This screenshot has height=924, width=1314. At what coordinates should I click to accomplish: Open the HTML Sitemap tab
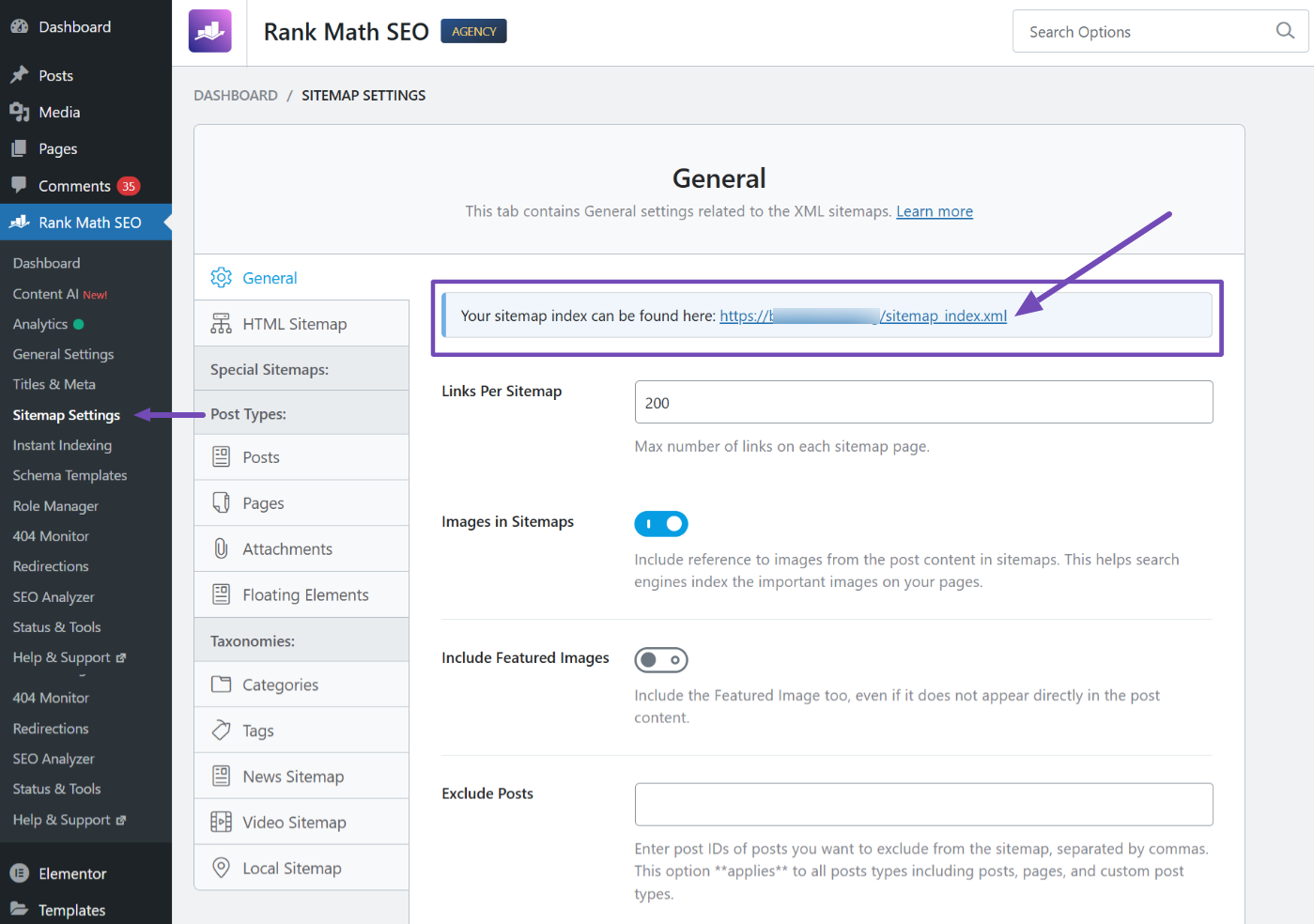tap(301, 323)
